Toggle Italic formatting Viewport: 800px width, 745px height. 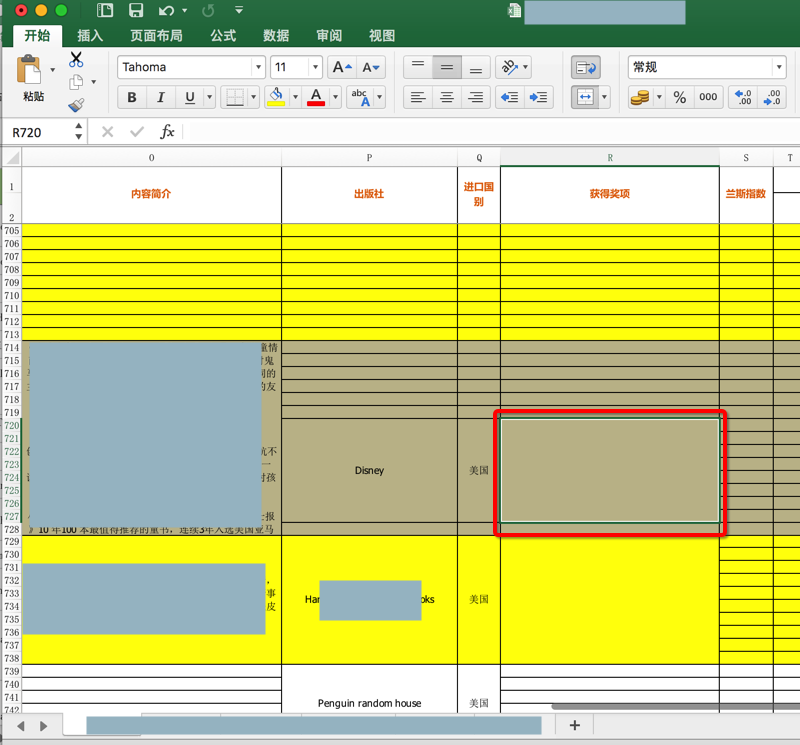click(160, 97)
